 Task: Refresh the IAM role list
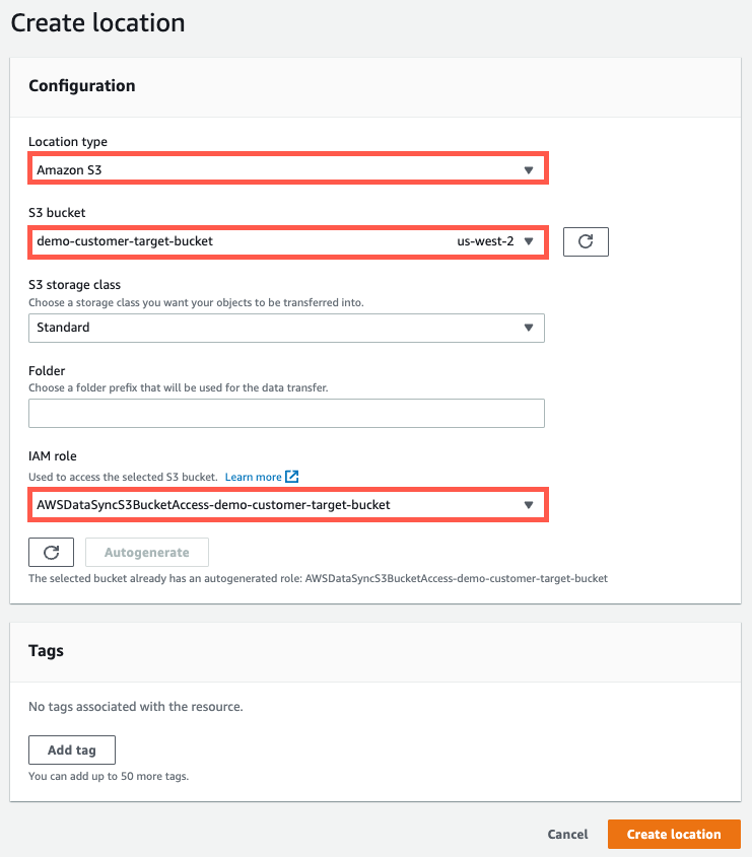tap(50, 551)
